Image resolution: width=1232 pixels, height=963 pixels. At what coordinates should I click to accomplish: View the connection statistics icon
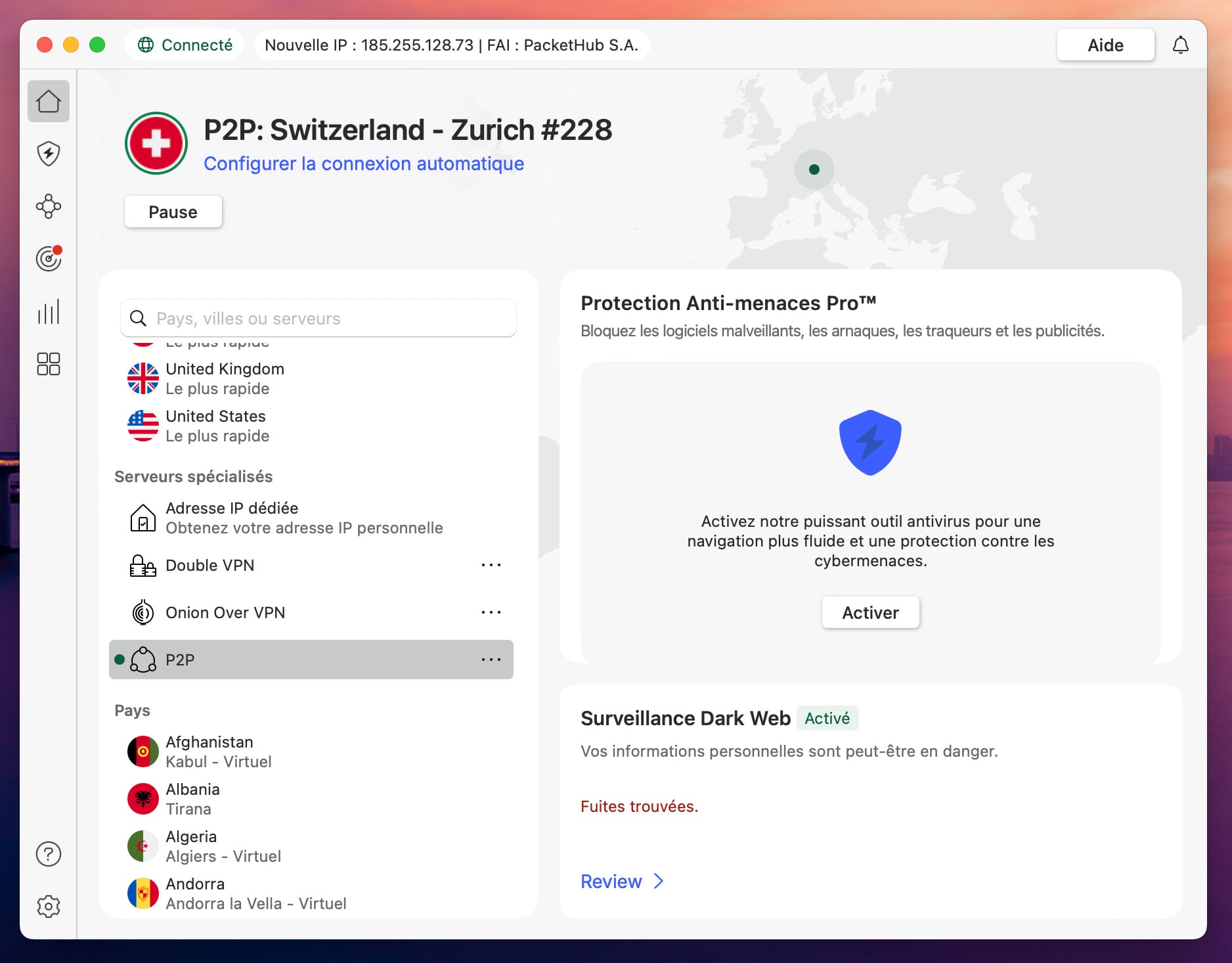click(x=48, y=311)
